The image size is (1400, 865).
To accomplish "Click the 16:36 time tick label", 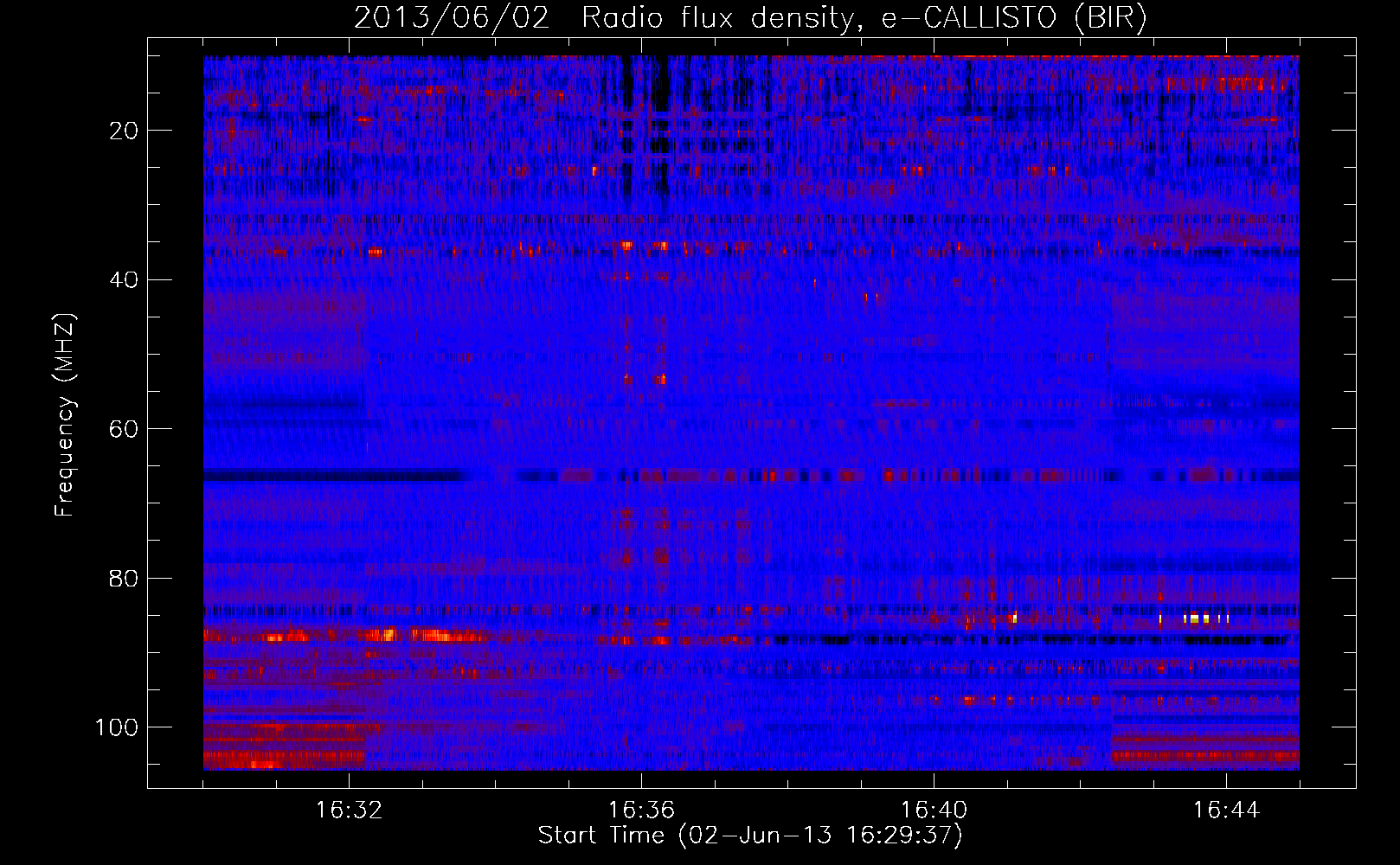I will pyautogui.click(x=641, y=811).
